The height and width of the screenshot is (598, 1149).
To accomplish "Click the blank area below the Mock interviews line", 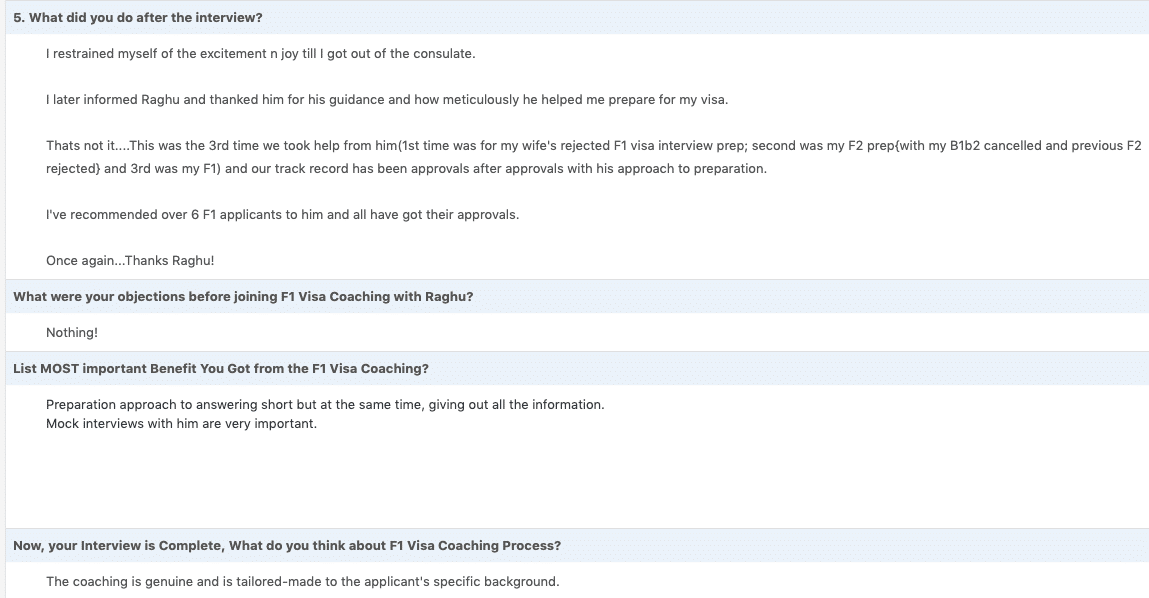I will point(400,480).
